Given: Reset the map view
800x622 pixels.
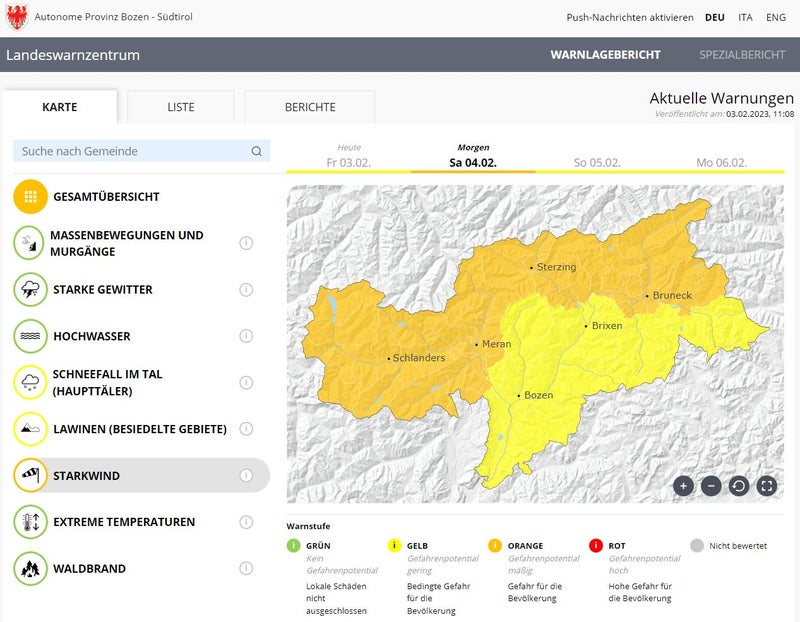Looking at the screenshot, I should (x=739, y=486).
